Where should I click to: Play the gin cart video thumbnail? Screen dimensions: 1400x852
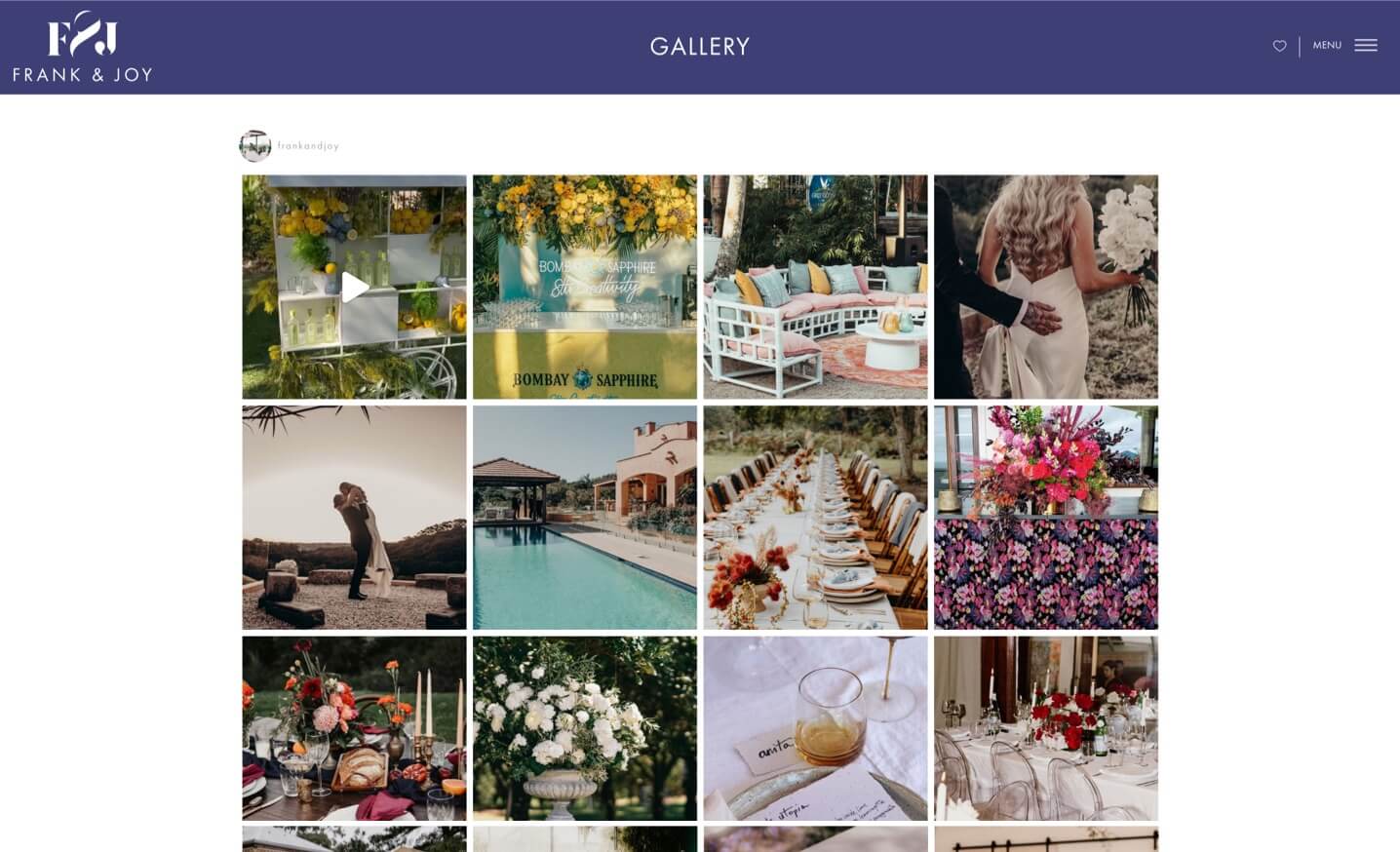point(354,287)
